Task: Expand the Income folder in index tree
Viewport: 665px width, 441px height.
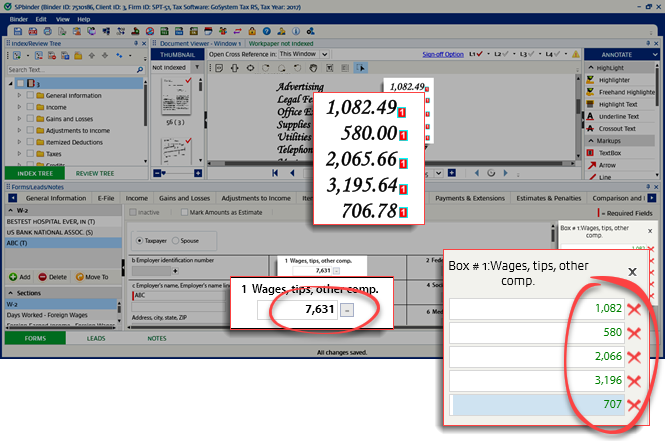Action: click(19, 108)
